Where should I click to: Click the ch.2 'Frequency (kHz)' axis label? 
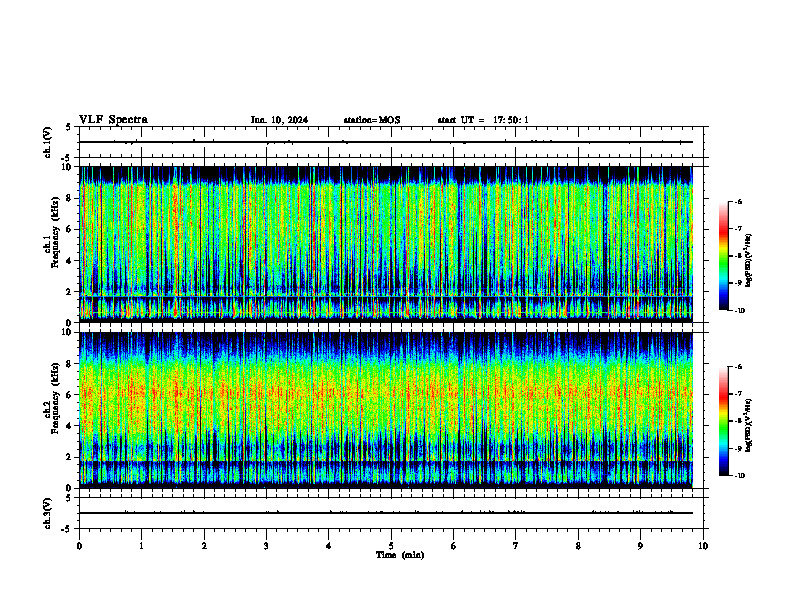click(x=55, y=400)
